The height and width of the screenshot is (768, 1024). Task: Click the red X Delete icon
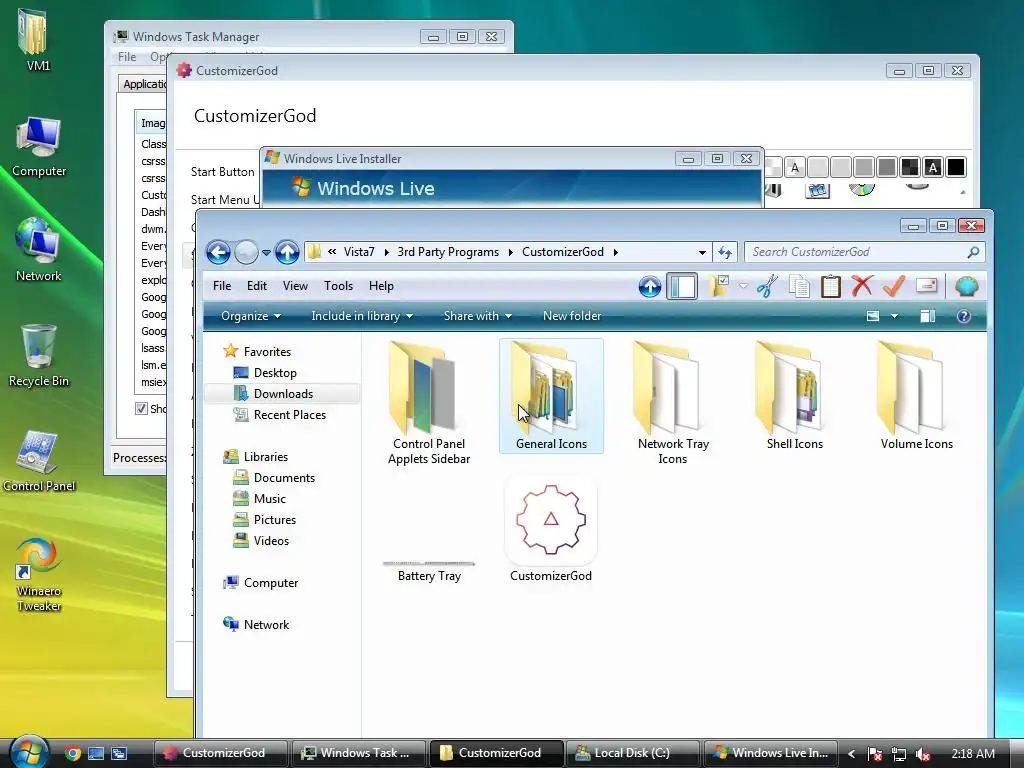click(x=862, y=286)
